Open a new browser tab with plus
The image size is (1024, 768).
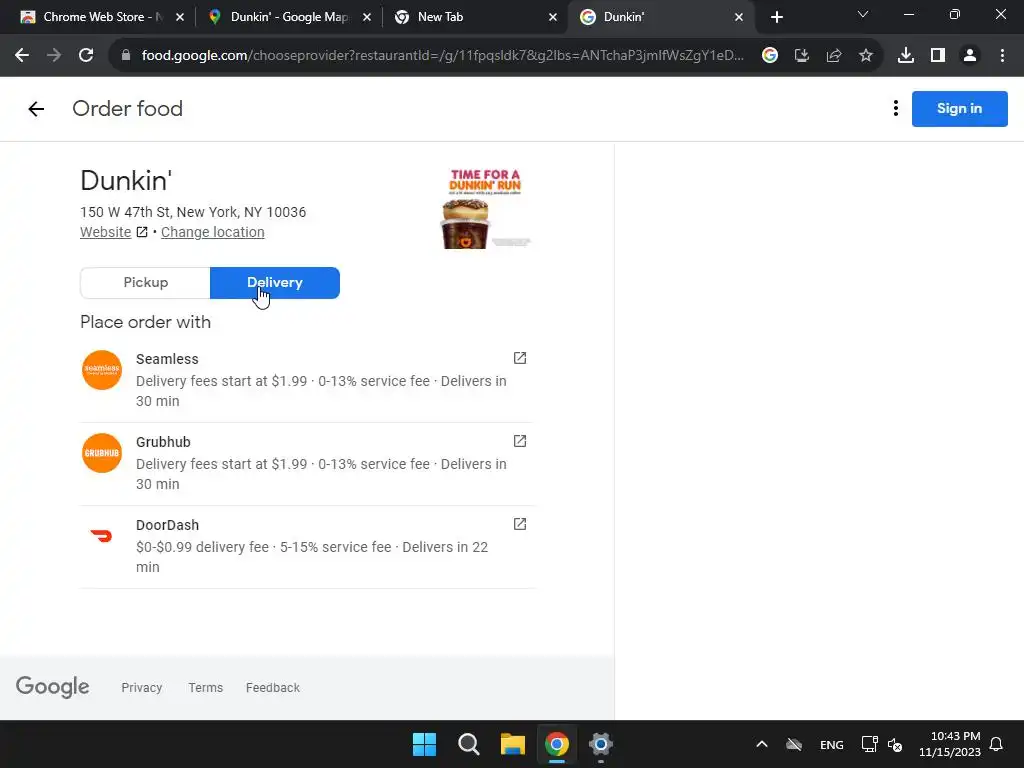[x=776, y=17]
